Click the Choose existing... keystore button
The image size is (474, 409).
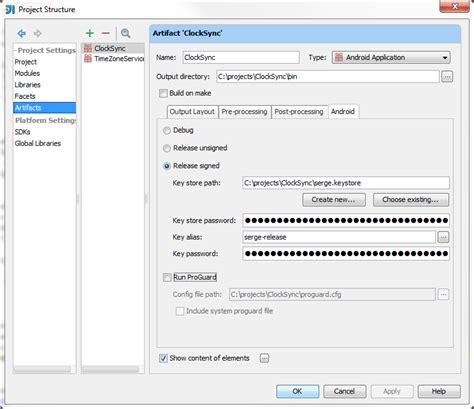[411, 200]
